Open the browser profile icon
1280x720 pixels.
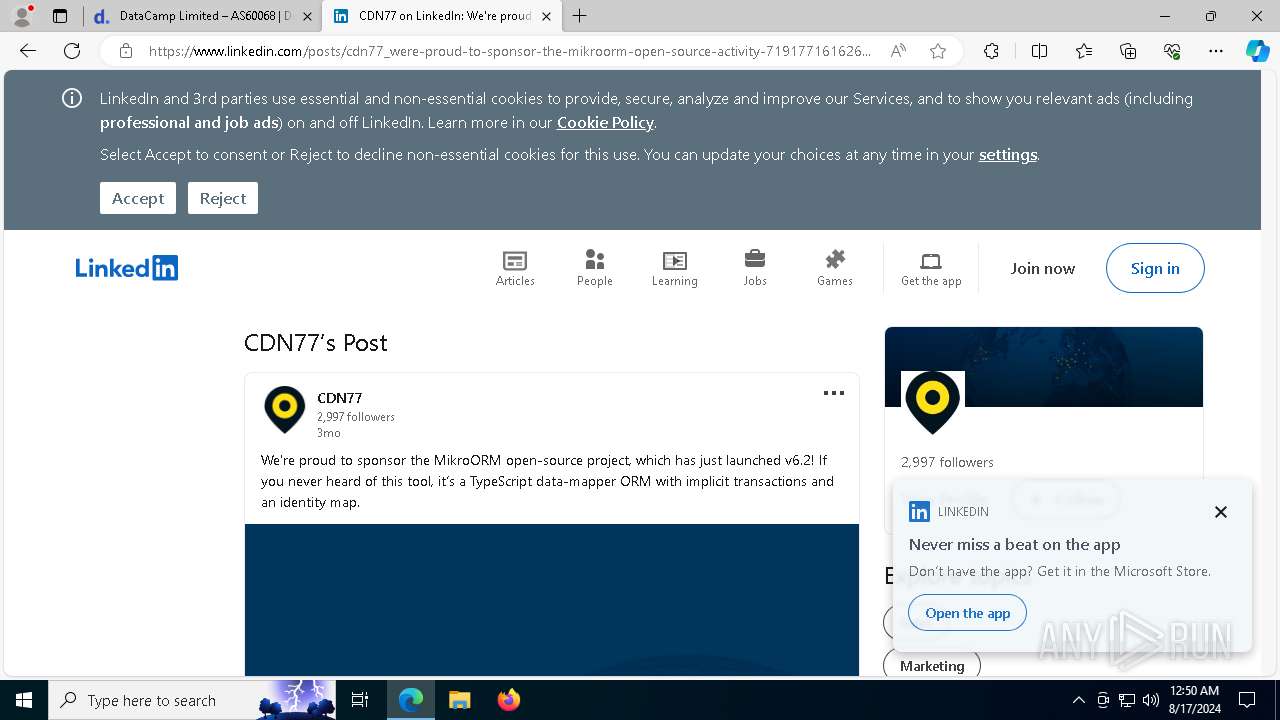tap(22, 16)
